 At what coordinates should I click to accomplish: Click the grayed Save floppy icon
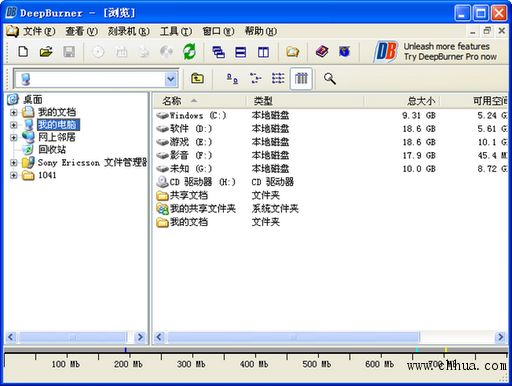click(x=69, y=52)
